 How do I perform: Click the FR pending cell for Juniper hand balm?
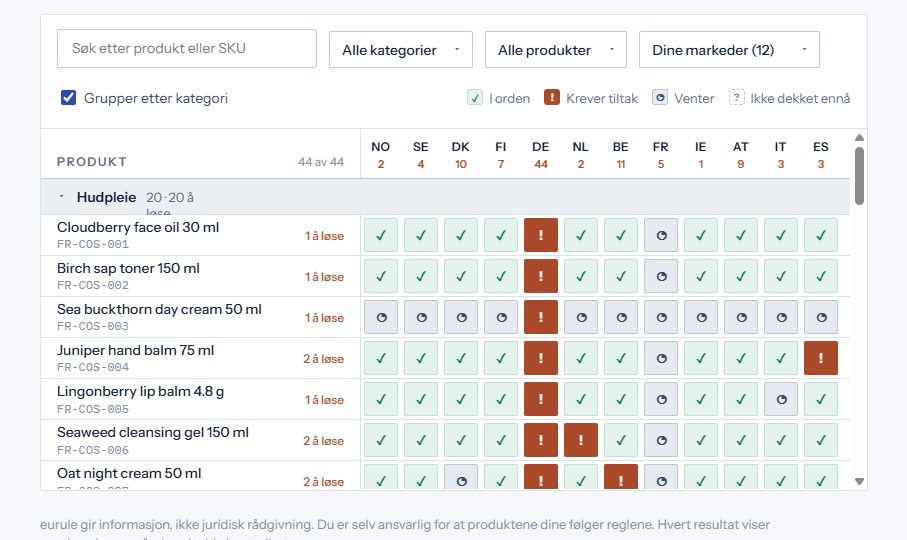[x=661, y=358]
